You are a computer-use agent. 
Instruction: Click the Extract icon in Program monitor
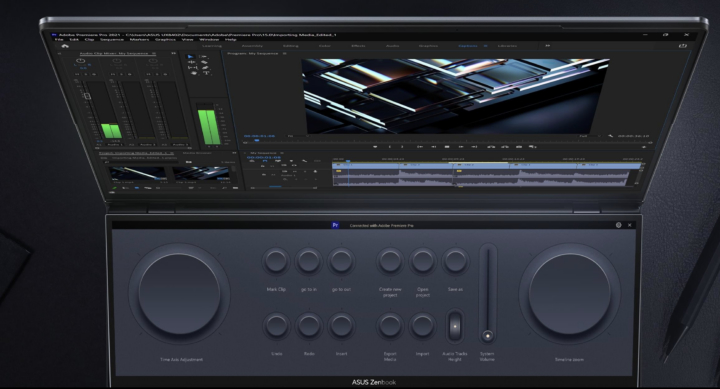point(505,147)
